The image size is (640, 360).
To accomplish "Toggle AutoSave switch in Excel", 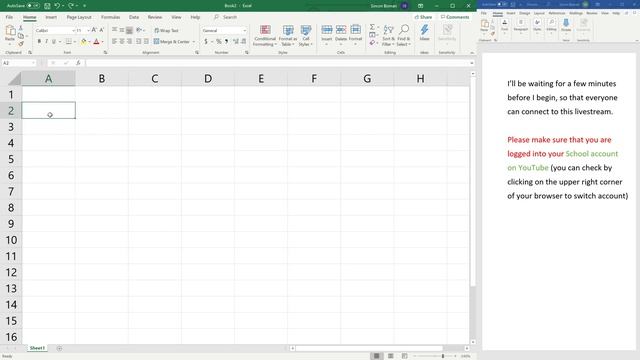I will tap(34, 6).
